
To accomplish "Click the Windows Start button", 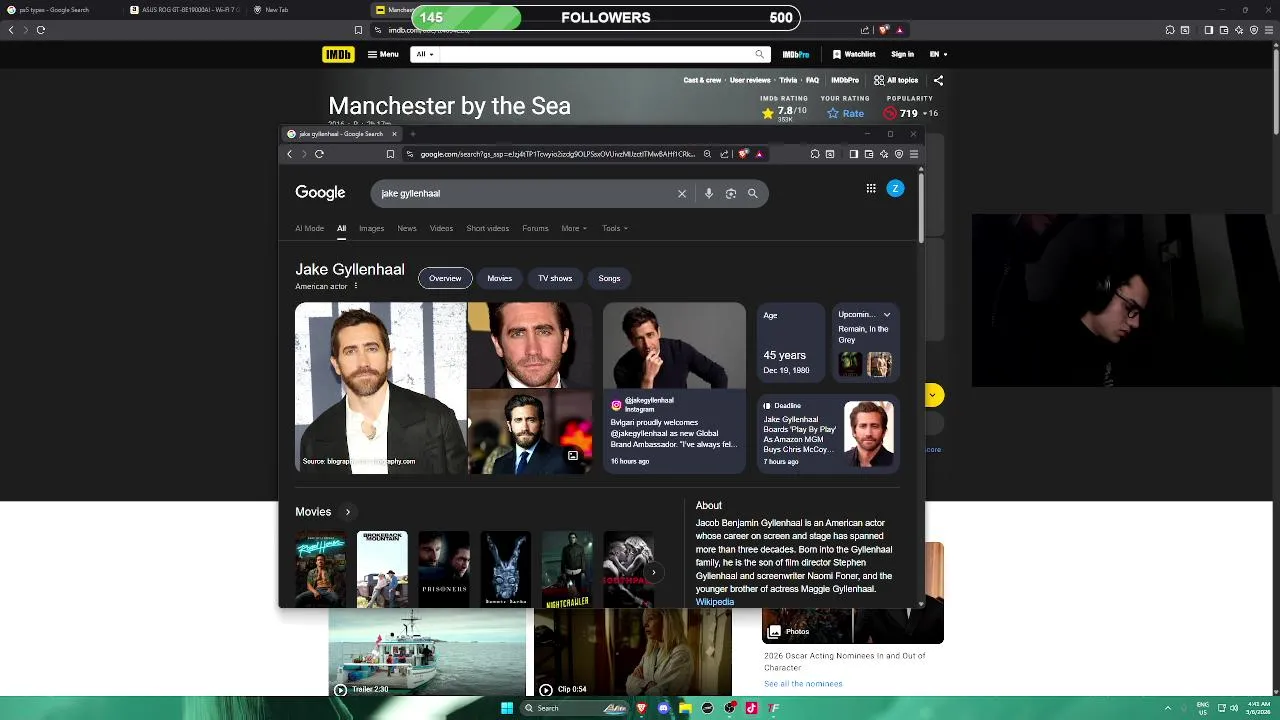I will tap(507, 708).
